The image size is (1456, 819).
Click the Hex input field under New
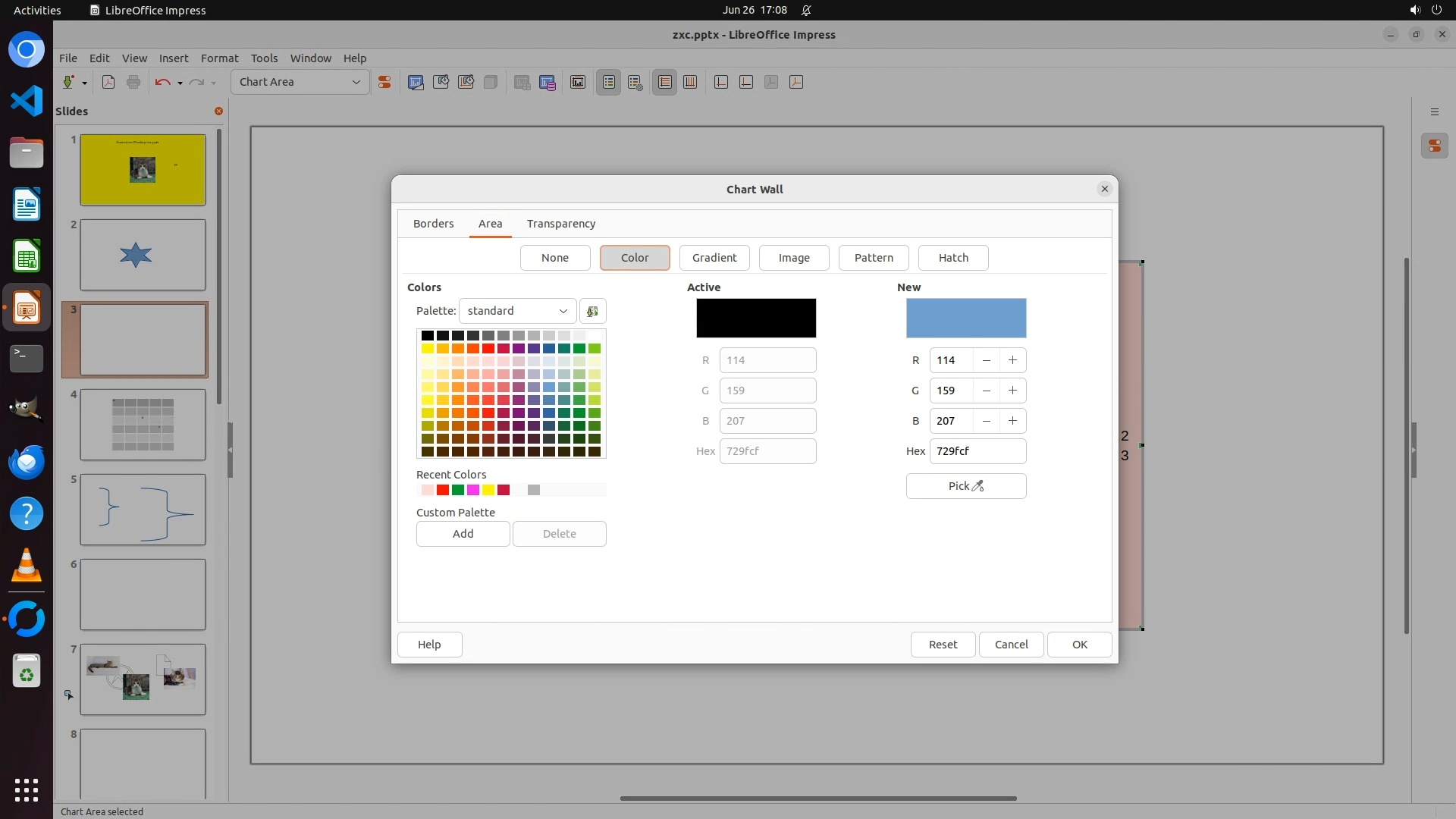point(977,451)
